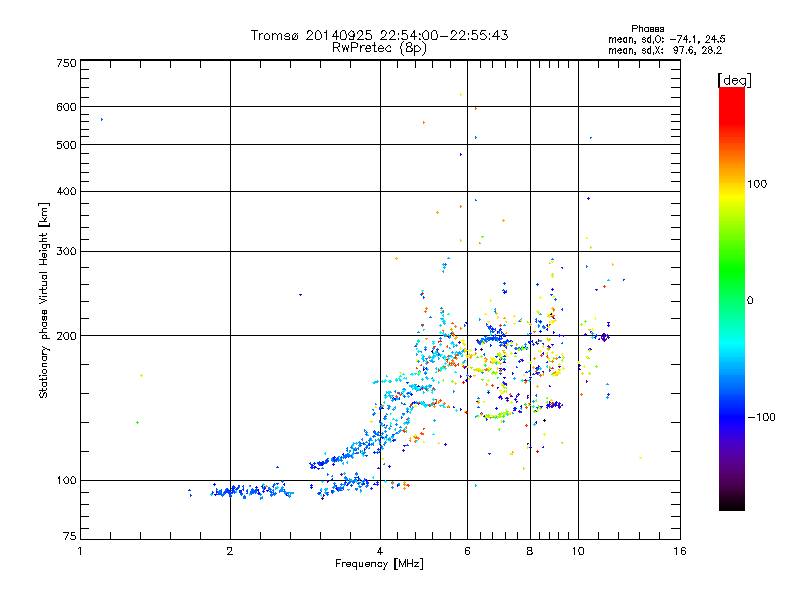Click the 'Frequency [MHz]' x-axis label

point(379,564)
